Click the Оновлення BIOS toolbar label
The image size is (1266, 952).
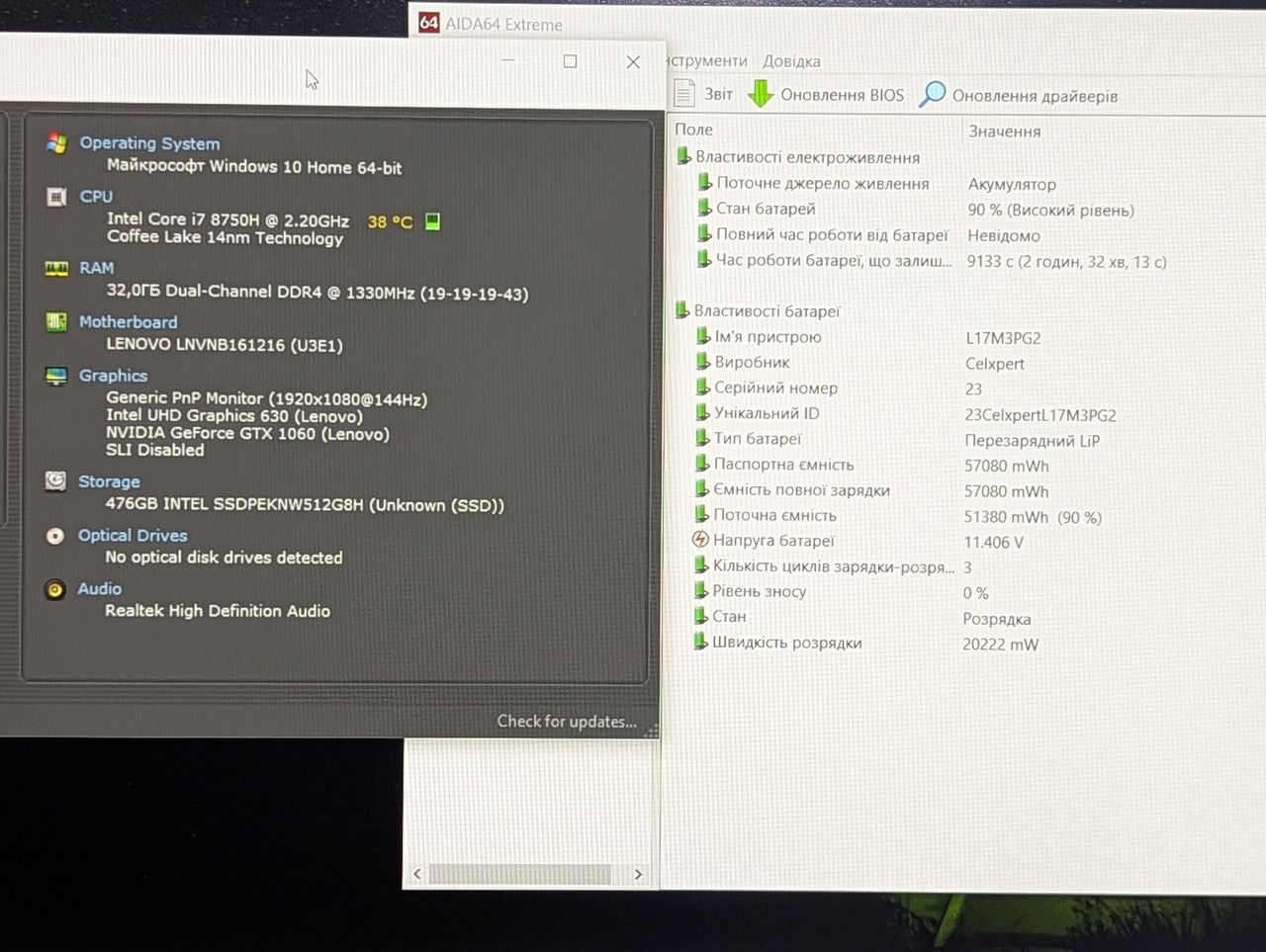click(x=842, y=95)
